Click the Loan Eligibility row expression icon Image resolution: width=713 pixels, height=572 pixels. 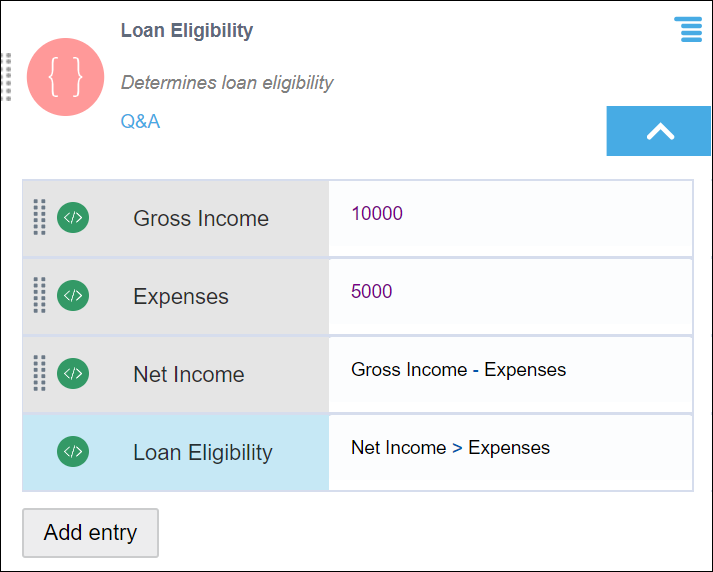[73, 451]
